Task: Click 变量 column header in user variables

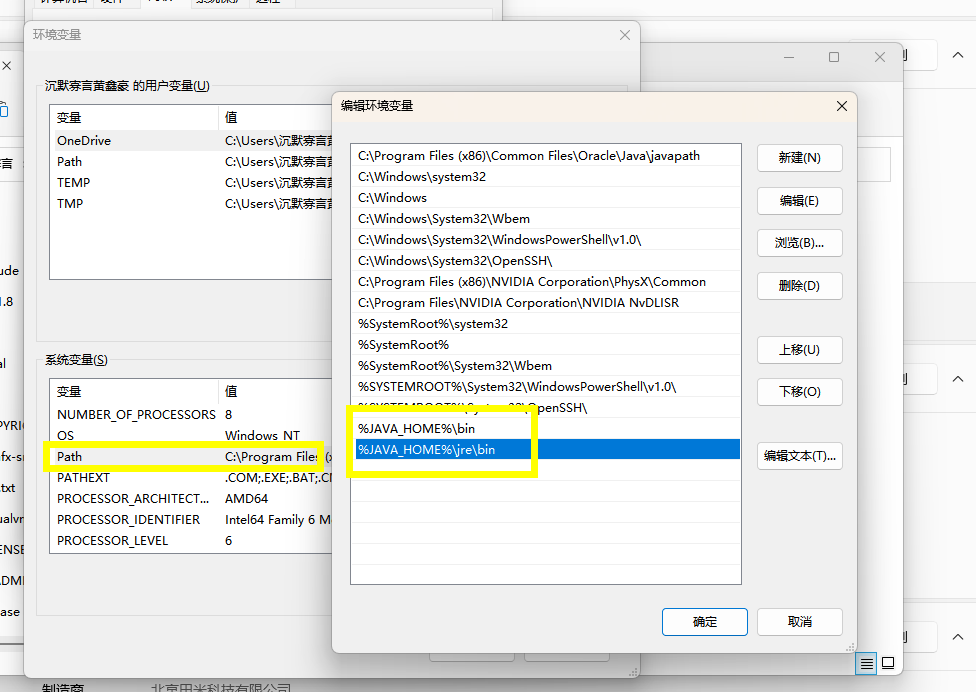Action: [x=134, y=118]
